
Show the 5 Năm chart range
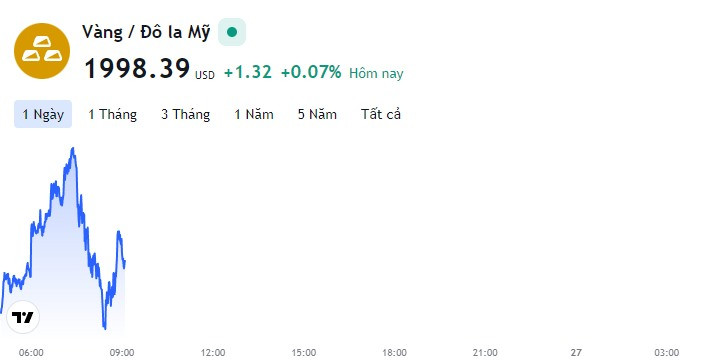click(317, 114)
